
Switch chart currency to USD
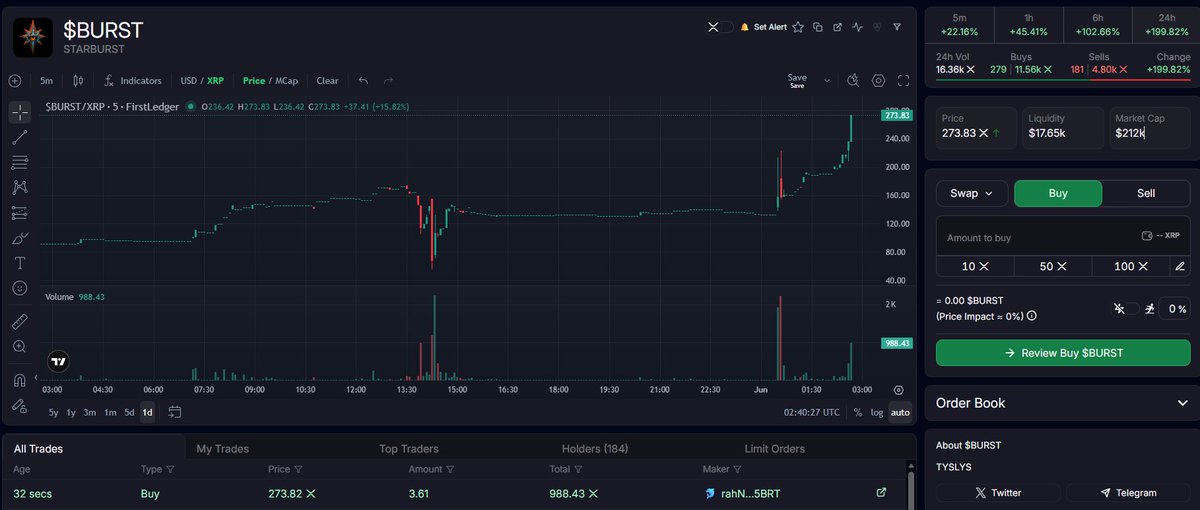(188, 81)
